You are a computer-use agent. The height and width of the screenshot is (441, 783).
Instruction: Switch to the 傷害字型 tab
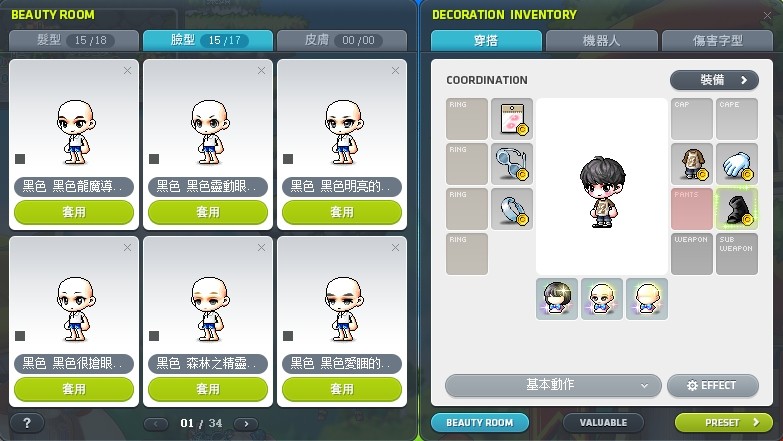(717, 40)
